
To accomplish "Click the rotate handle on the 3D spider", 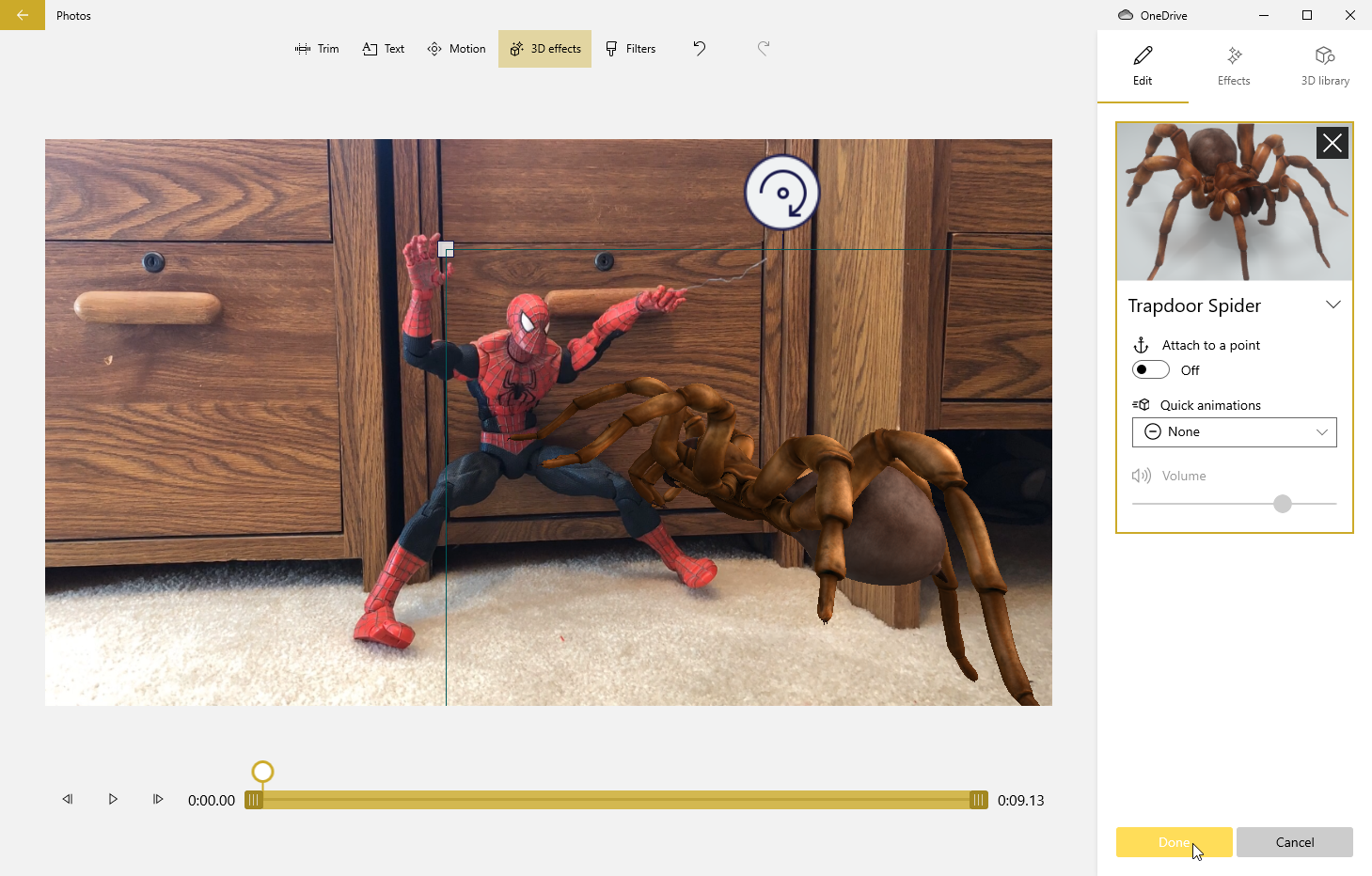I will (782, 193).
